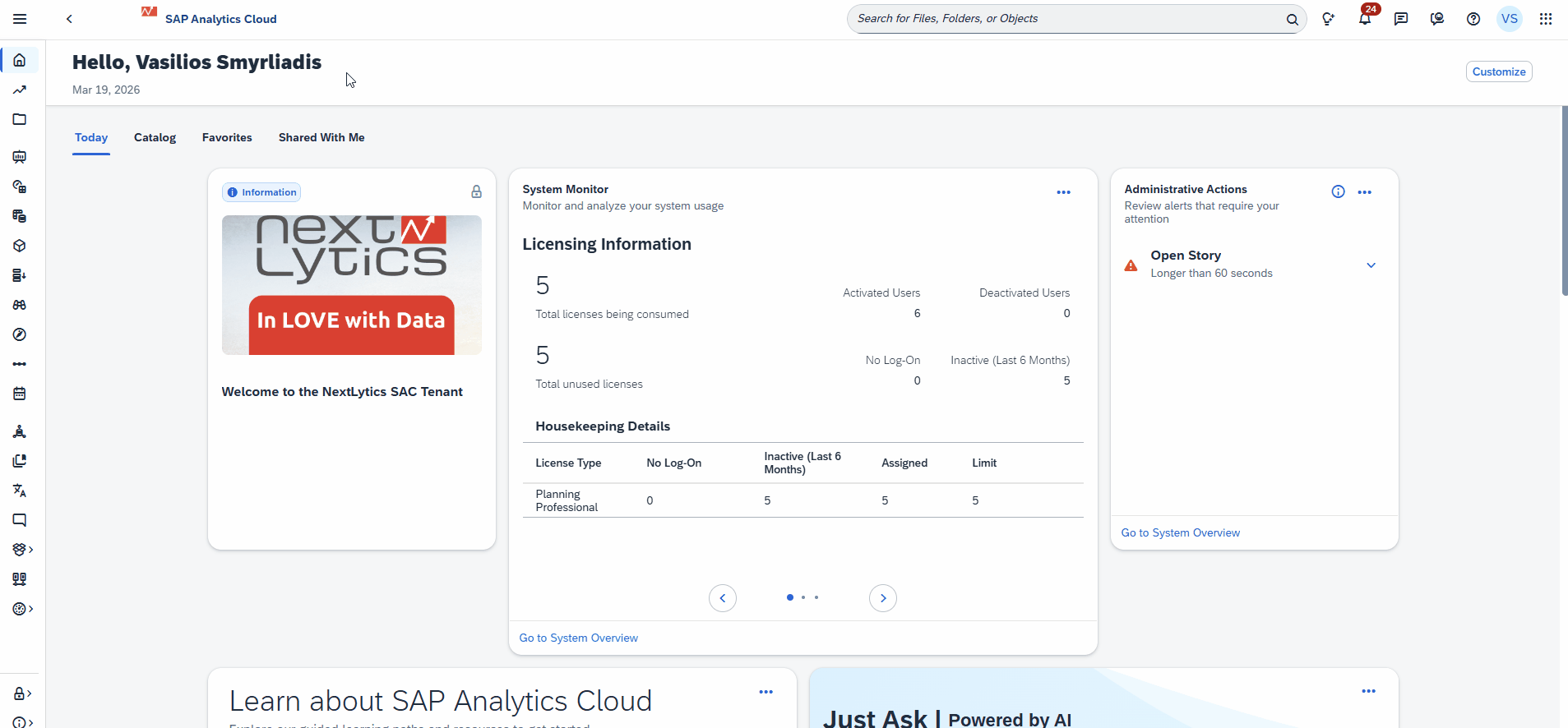Switch to the Shared With Me tab

pyautogui.click(x=321, y=137)
